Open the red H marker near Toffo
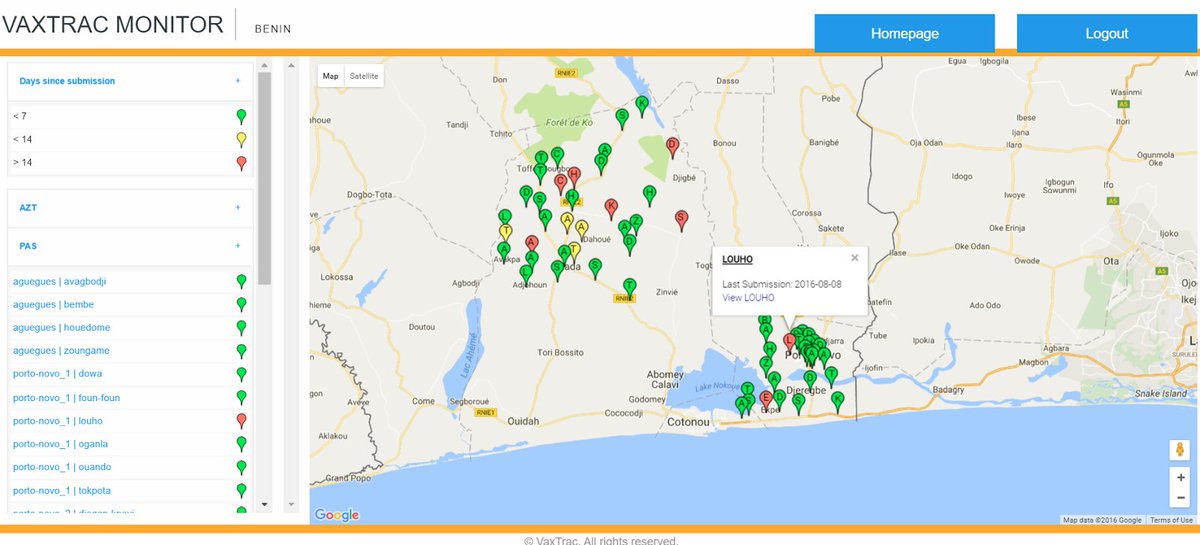 click(x=574, y=177)
